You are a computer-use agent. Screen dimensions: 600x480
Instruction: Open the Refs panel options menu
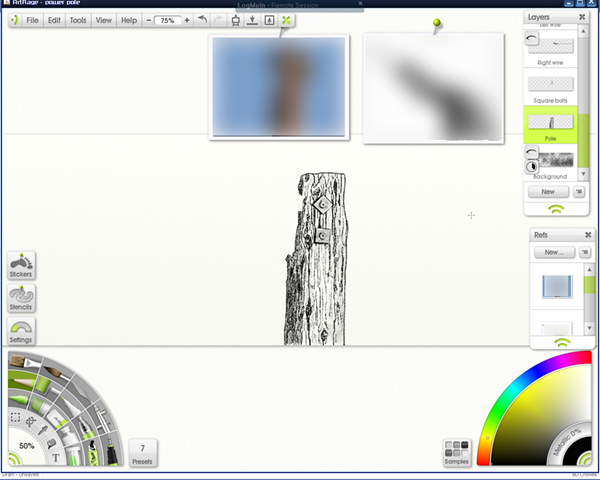click(x=585, y=252)
